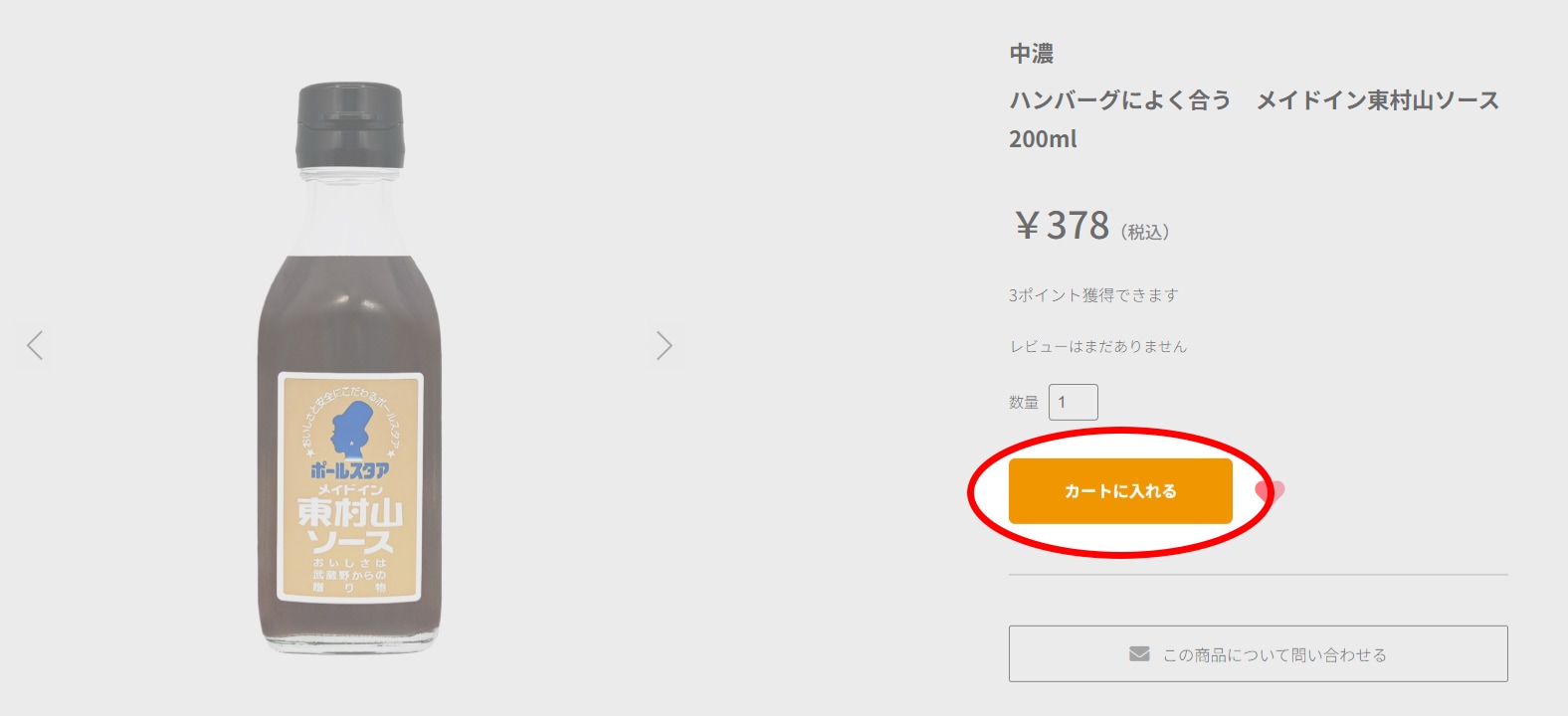1568x716 pixels.
Task: Click この商品について問い合わせる button
Action: (x=1258, y=653)
